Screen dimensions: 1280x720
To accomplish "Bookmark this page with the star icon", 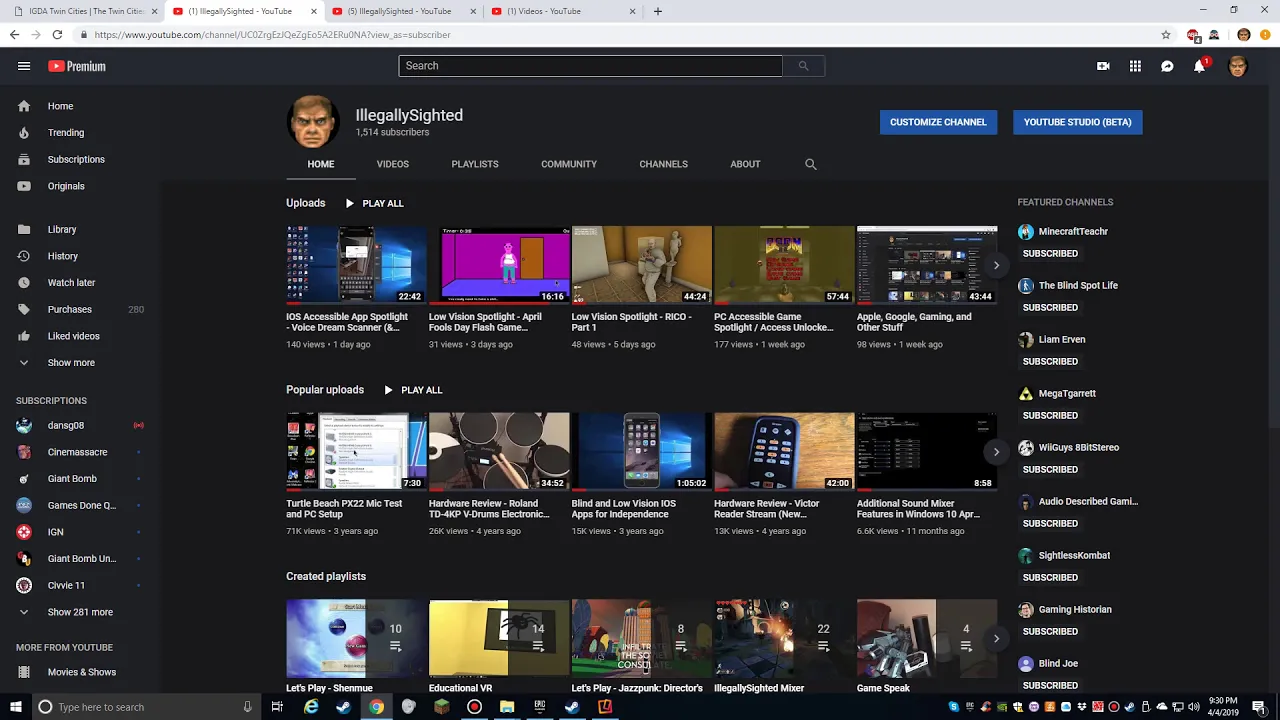I will pyautogui.click(x=1166, y=35).
